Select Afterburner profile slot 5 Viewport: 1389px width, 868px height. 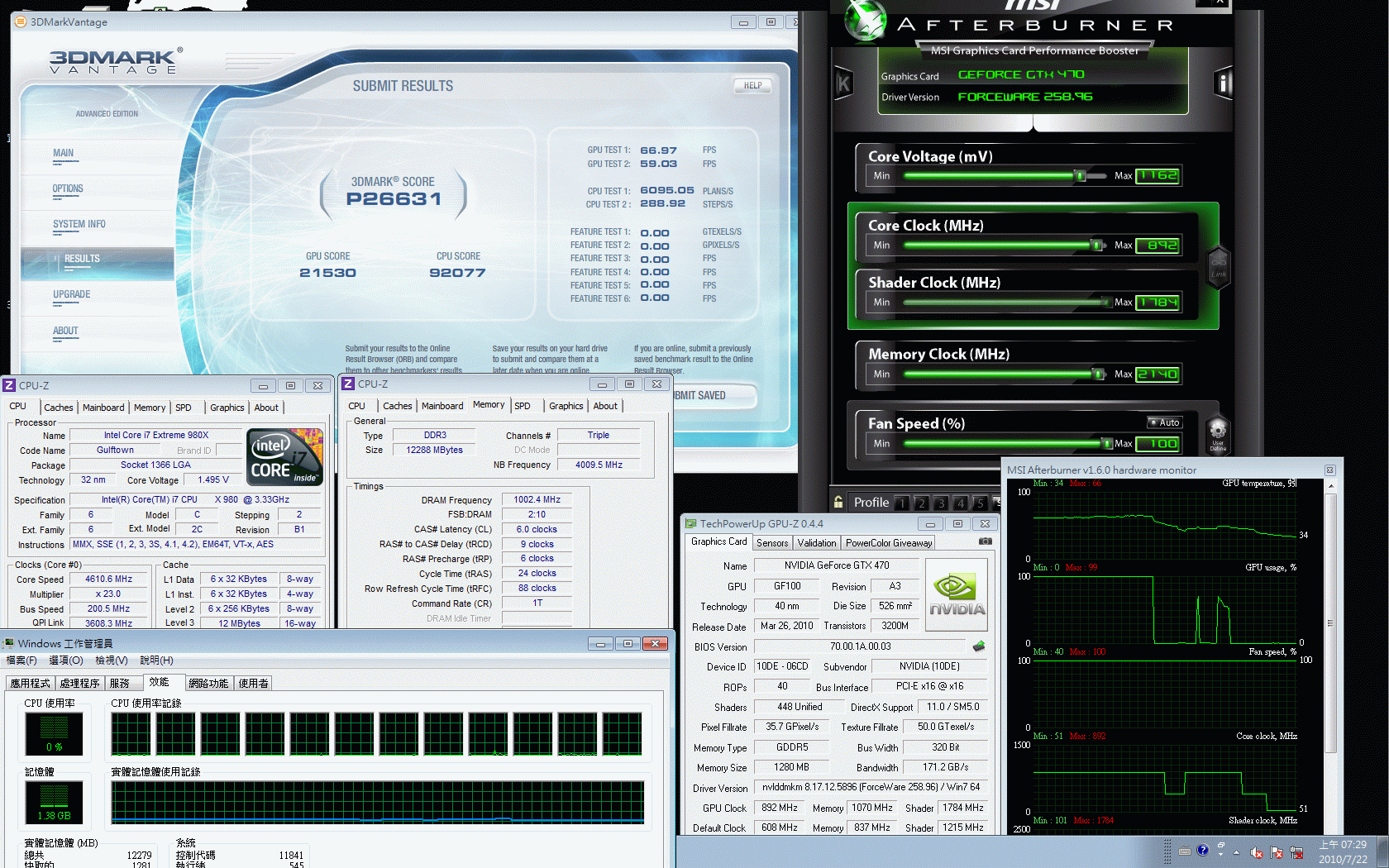click(x=980, y=503)
